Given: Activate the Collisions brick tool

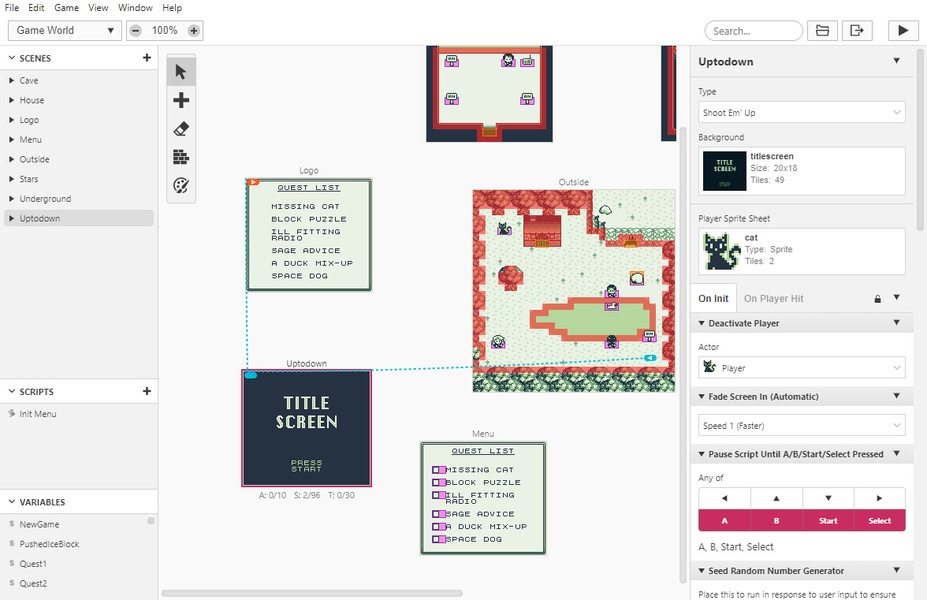Looking at the screenshot, I should pos(181,157).
